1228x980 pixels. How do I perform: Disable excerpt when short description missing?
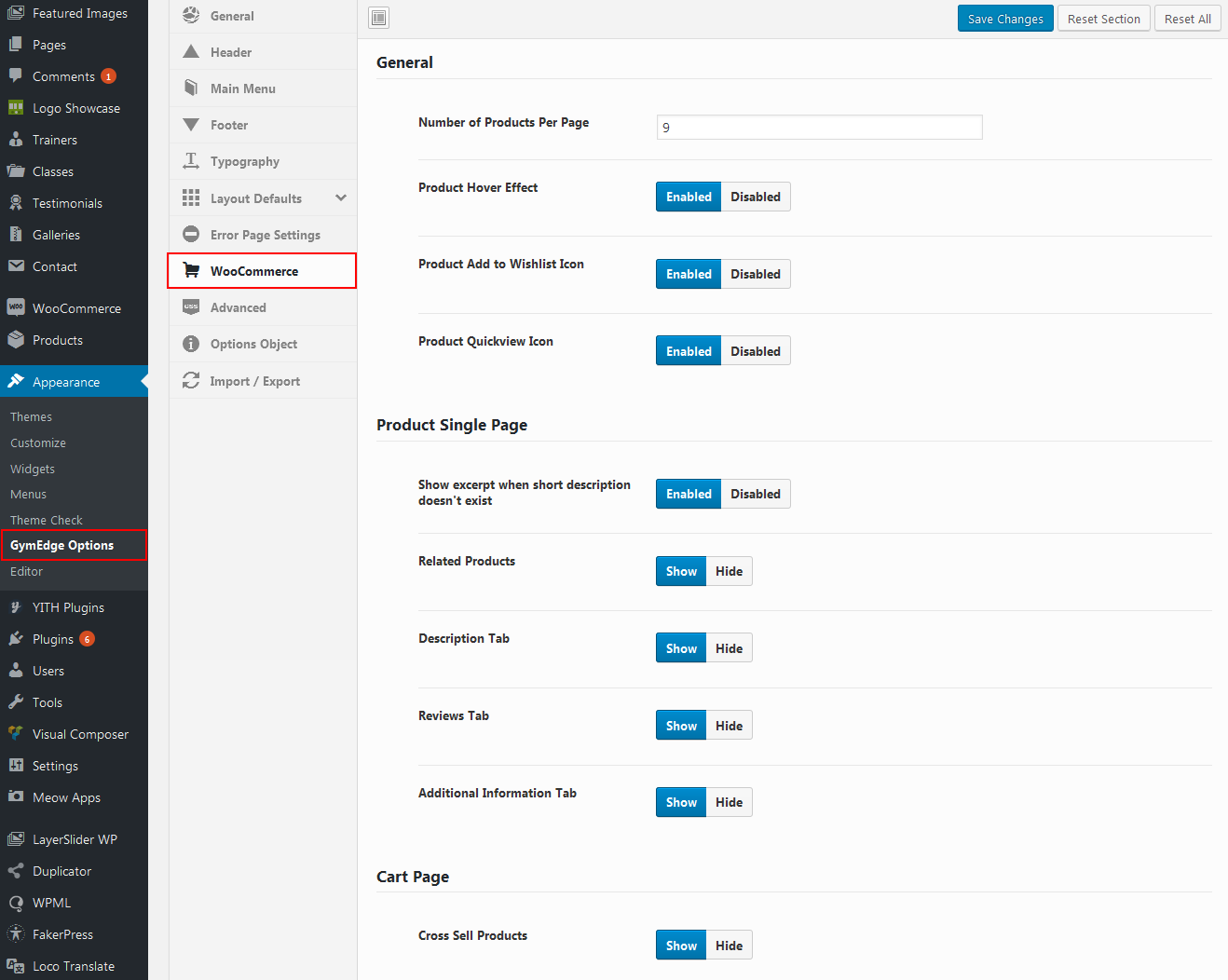[x=756, y=494]
